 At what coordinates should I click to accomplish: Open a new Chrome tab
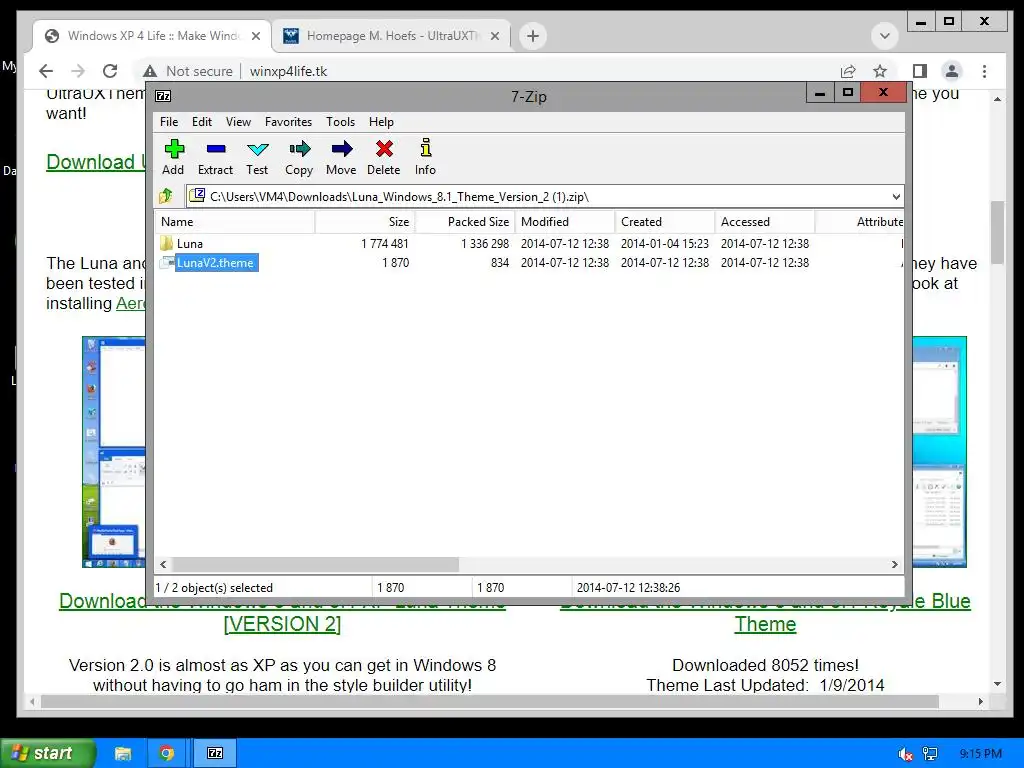(x=533, y=36)
